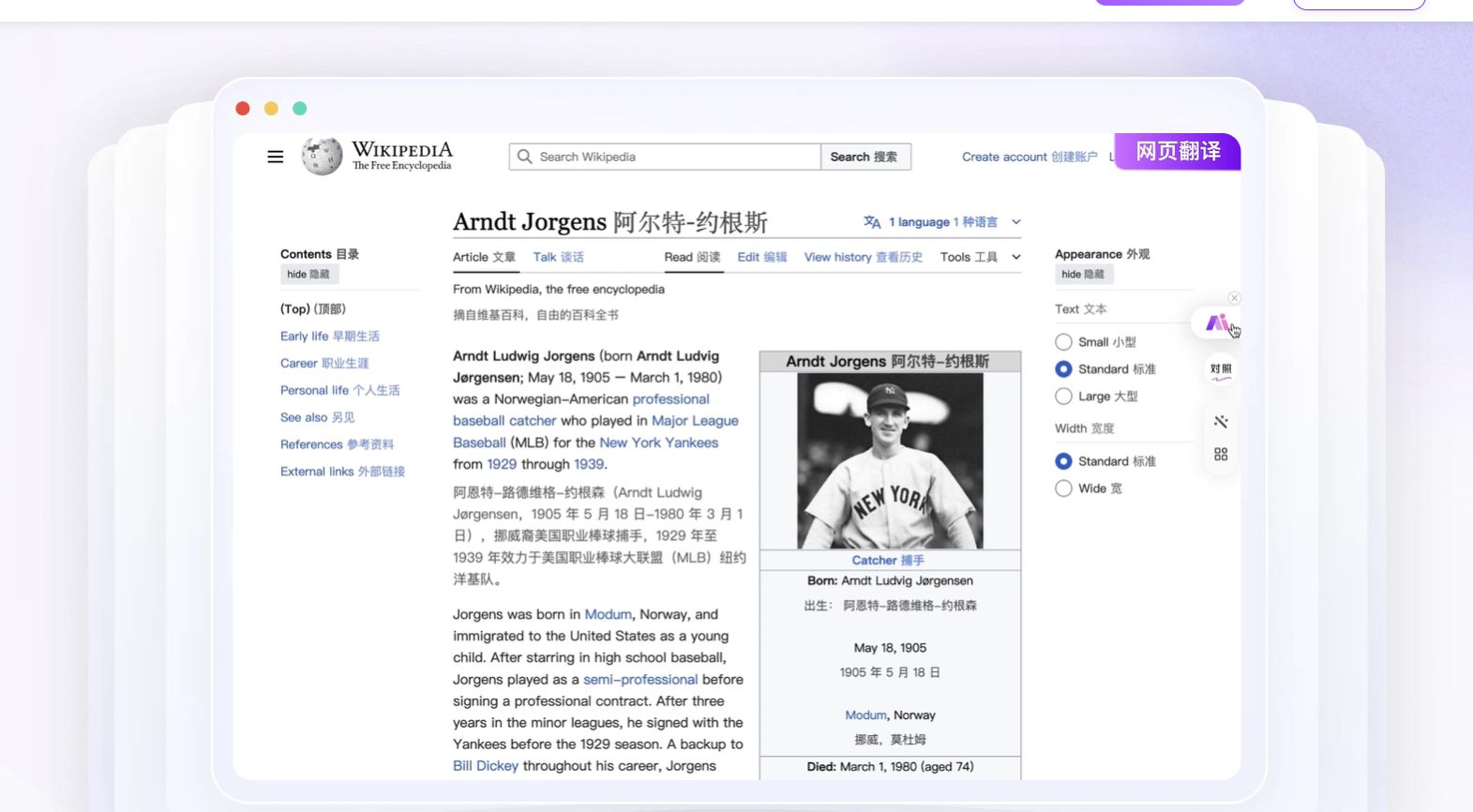1473x812 pixels.
Task: Click the 网页翻译 purple badge
Action: 1178,151
